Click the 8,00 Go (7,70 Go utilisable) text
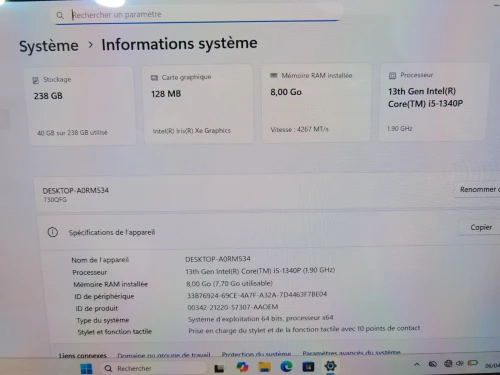Viewport: 500px width, 375px height. pyautogui.click(x=229, y=283)
